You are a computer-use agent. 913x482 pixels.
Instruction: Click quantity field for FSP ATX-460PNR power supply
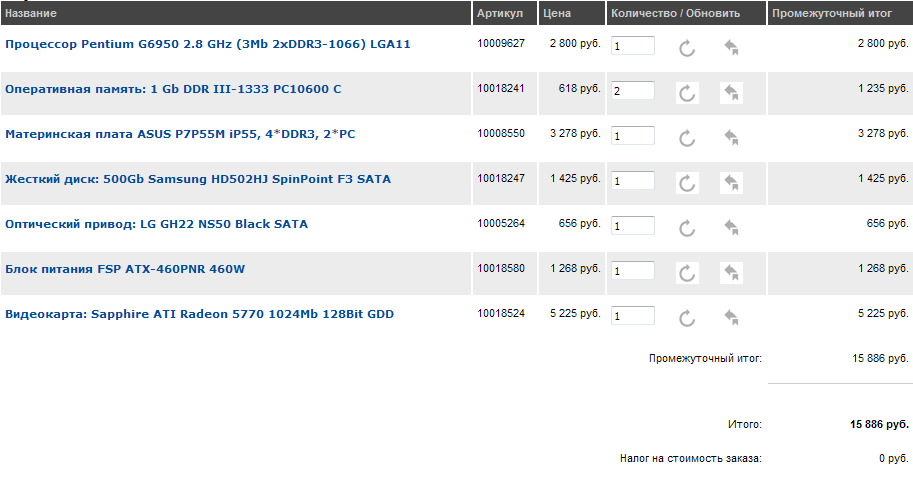click(632, 271)
